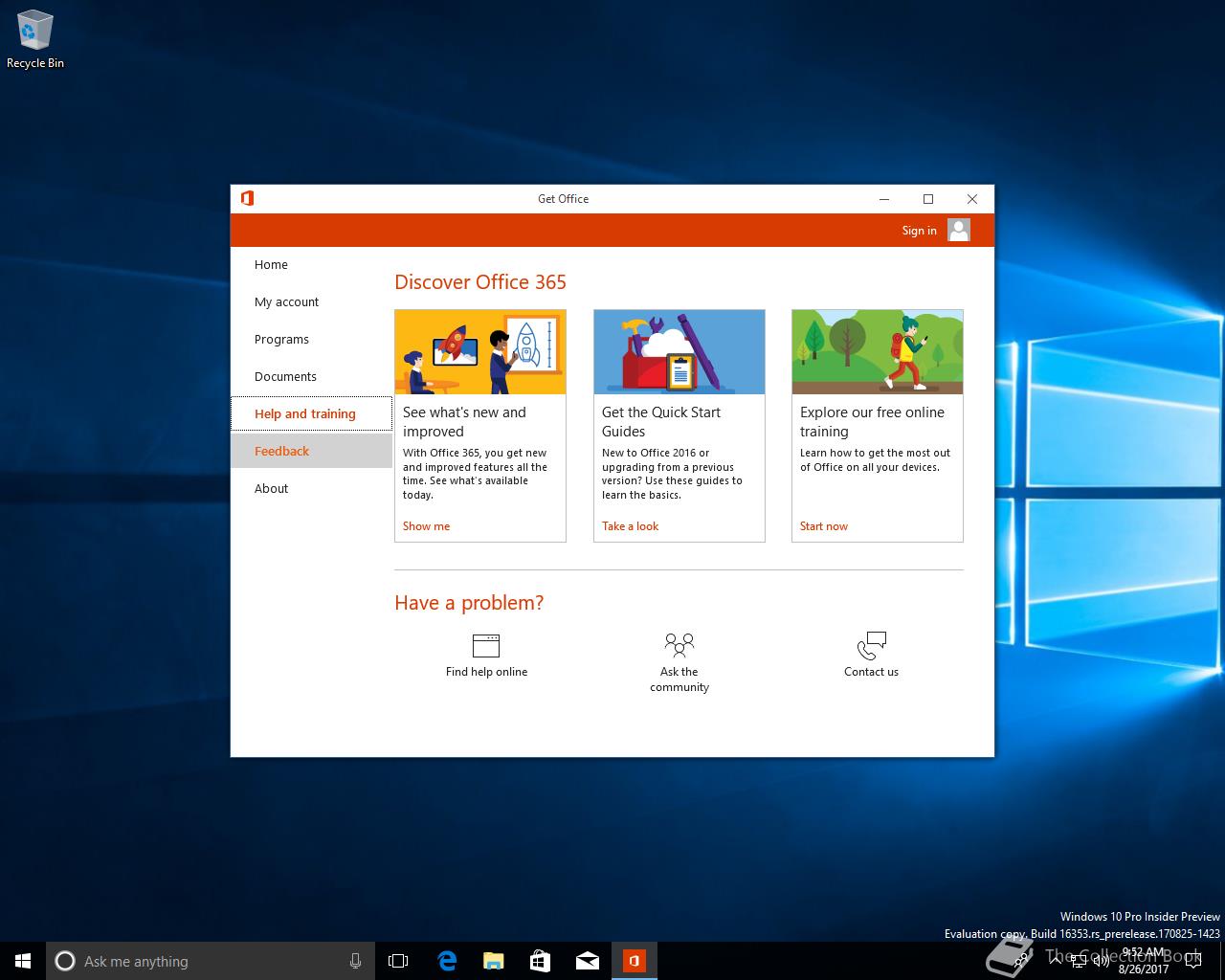This screenshot has height=980, width=1225.
Task: Click the user avatar icon
Action: click(959, 230)
